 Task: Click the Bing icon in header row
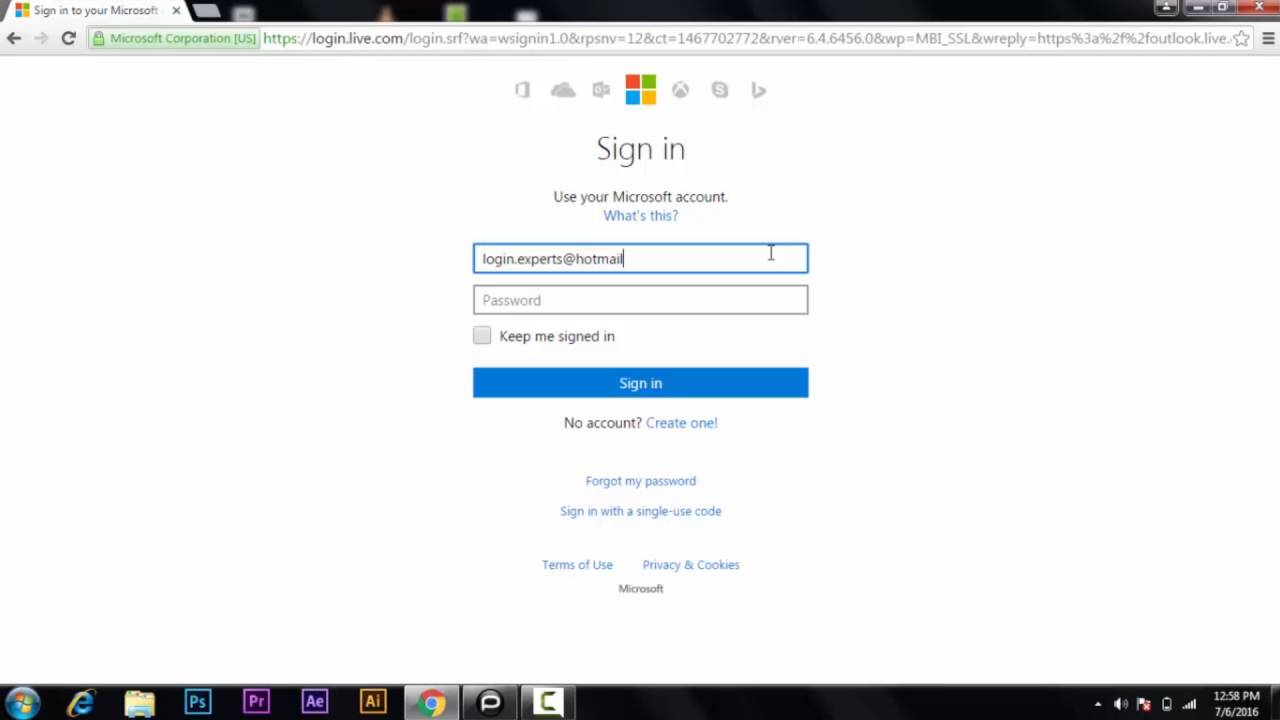[x=759, y=90]
